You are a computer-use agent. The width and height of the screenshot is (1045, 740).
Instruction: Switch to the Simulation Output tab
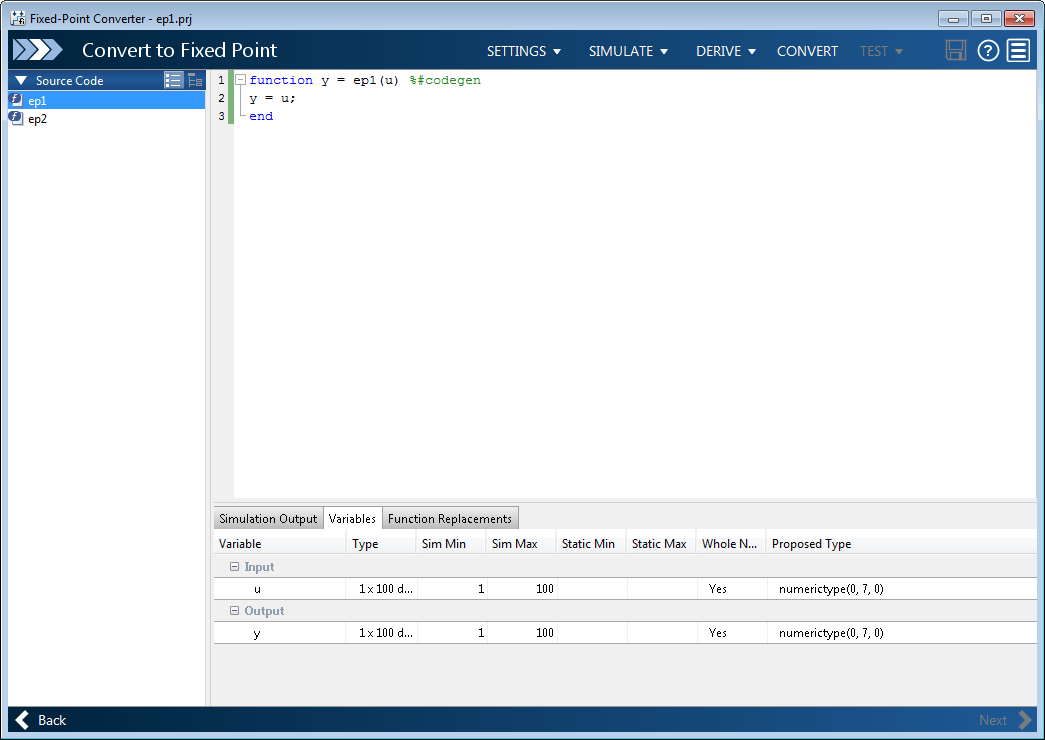[x=268, y=518]
